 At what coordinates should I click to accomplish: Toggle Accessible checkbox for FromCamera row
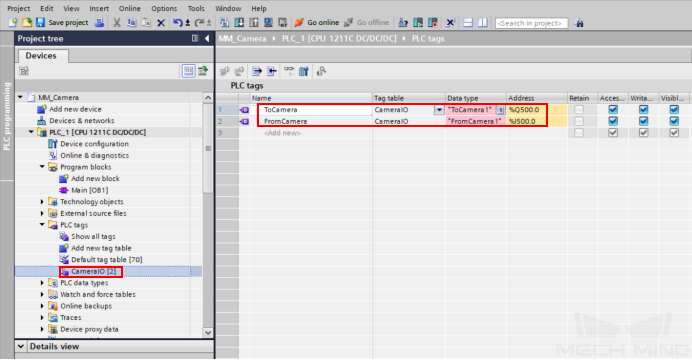click(x=613, y=121)
